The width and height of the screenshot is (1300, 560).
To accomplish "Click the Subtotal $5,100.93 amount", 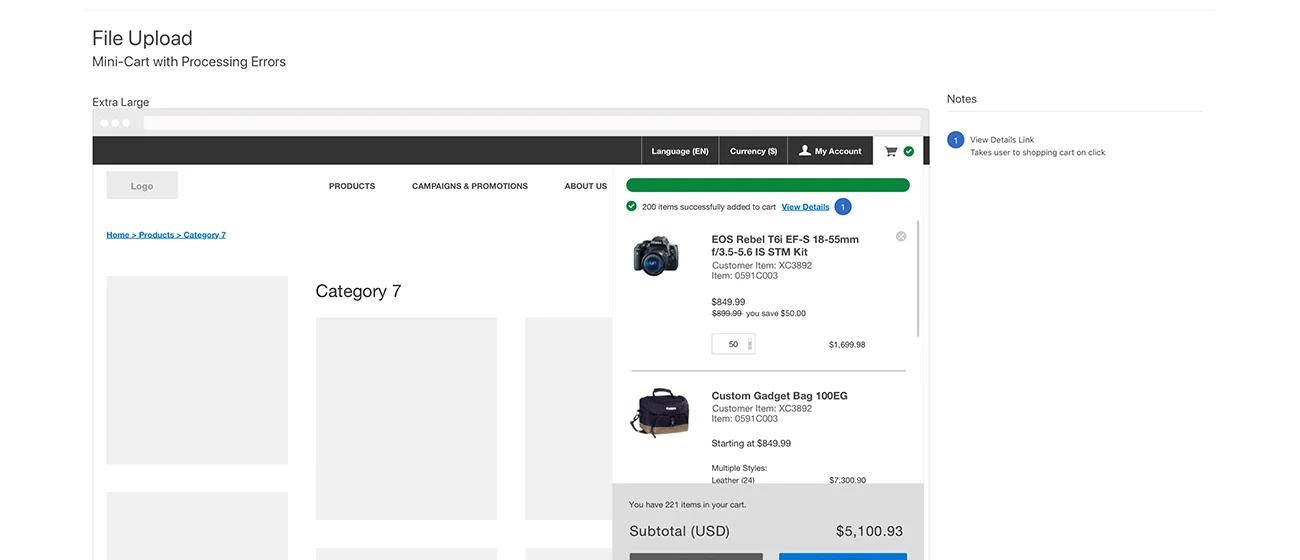I will pos(869,531).
